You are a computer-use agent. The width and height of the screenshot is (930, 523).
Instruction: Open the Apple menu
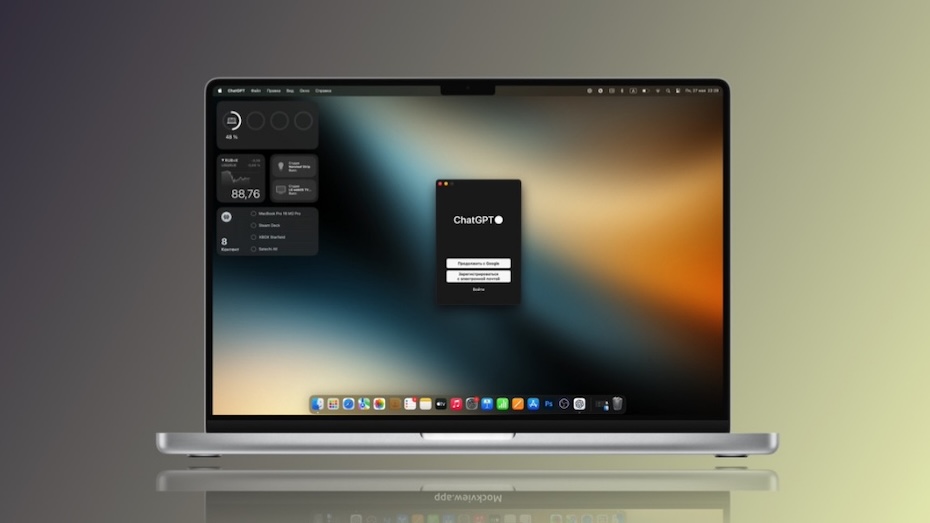(x=219, y=91)
